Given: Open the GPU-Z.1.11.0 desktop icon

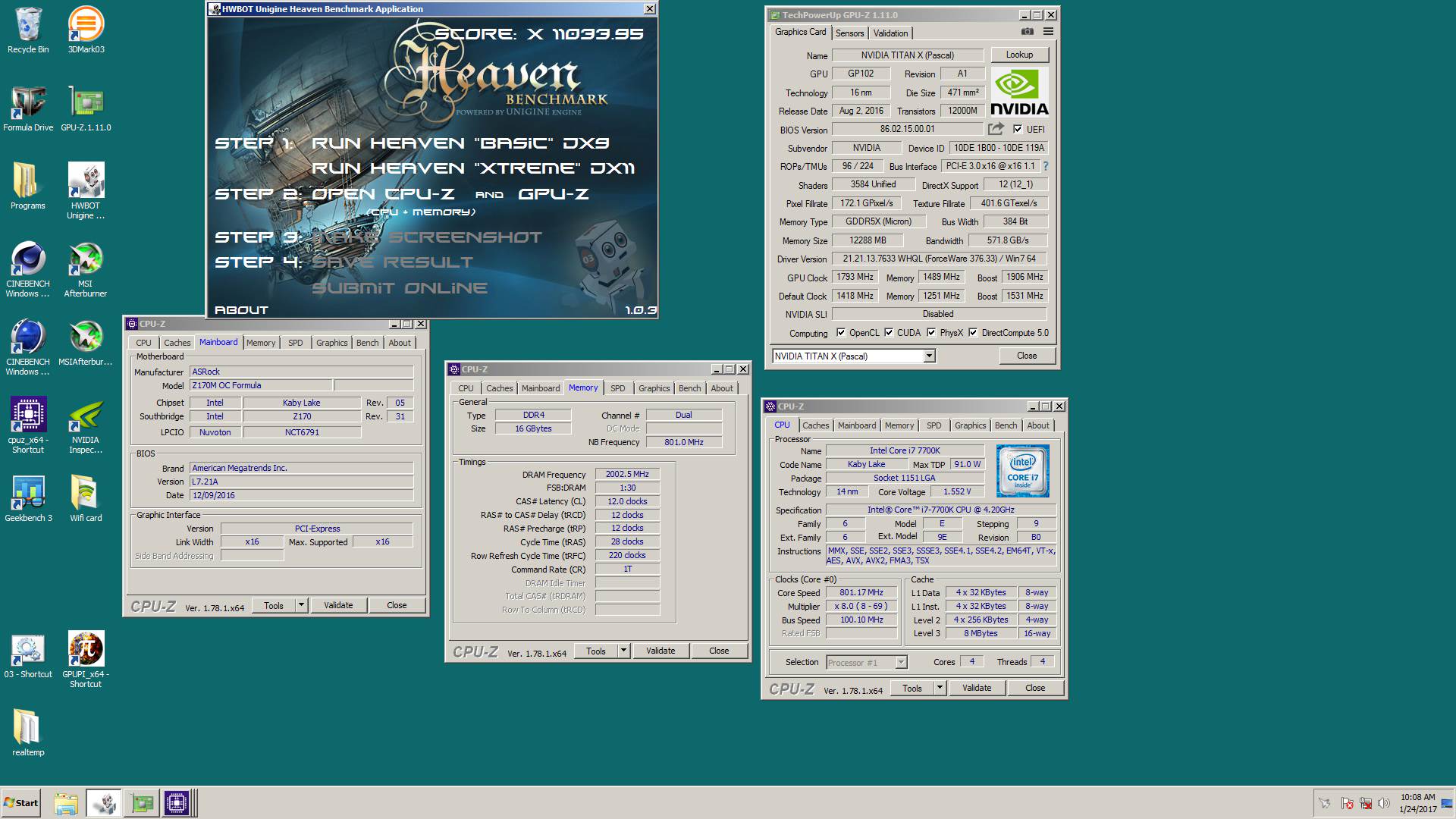Looking at the screenshot, I should (86, 108).
